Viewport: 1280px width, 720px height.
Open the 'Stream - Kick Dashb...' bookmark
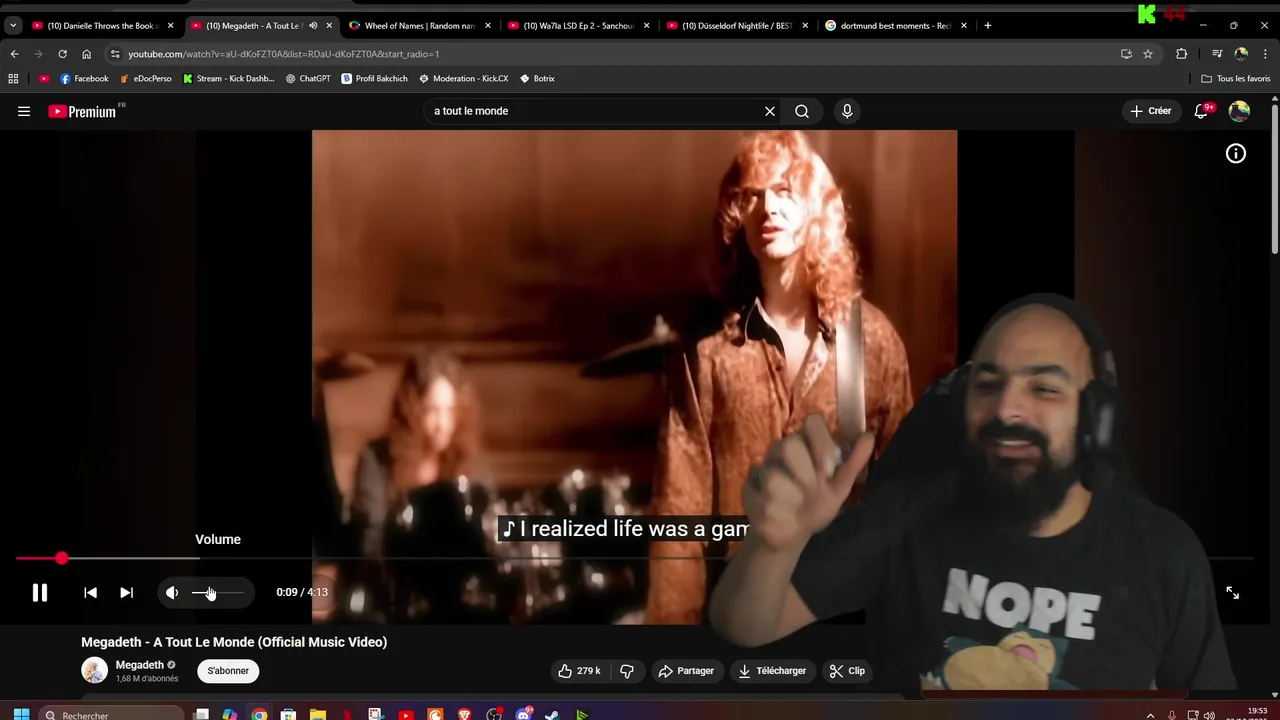click(228, 78)
